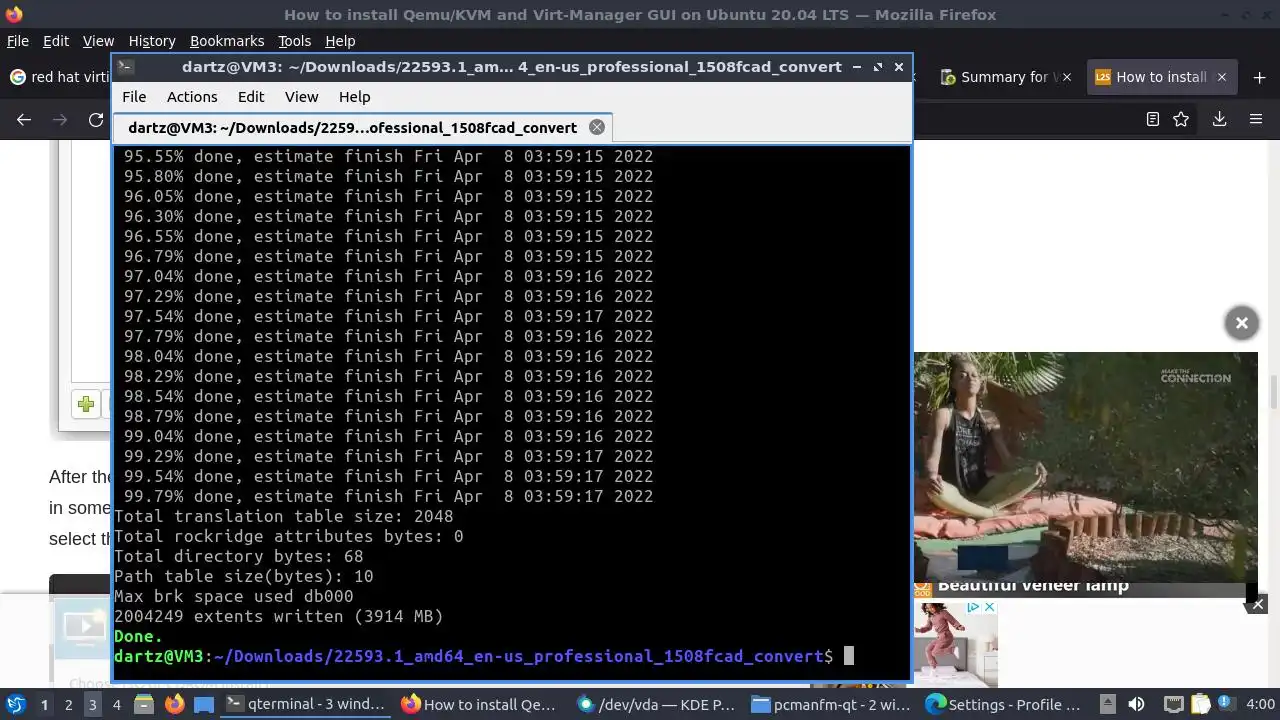Click 'Done.' text in terminal output
The height and width of the screenshot is (720, 1280).
pos(138,636)
